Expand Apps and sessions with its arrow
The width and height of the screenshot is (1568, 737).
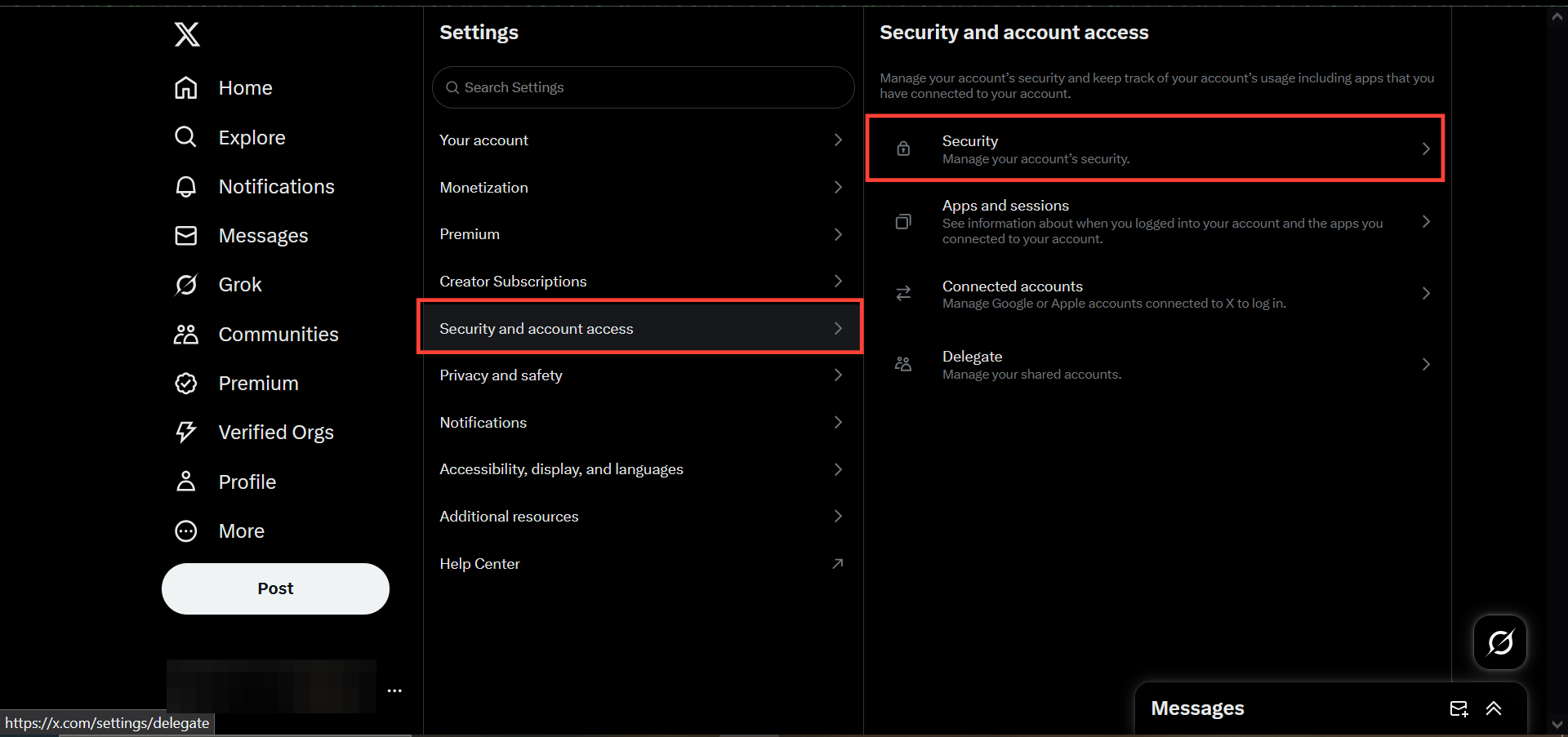(1426, 221)
